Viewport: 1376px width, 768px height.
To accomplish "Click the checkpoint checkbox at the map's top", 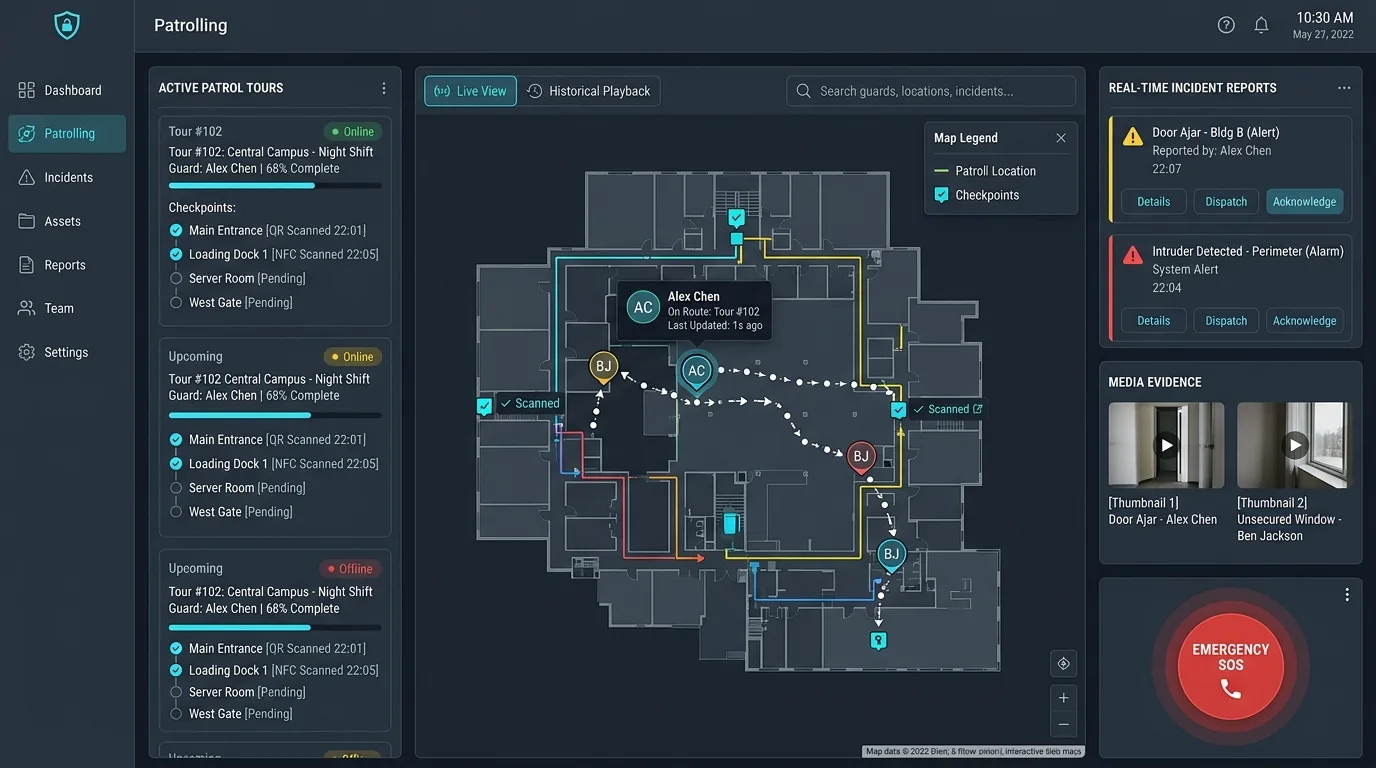I will (x=736, y=217).
